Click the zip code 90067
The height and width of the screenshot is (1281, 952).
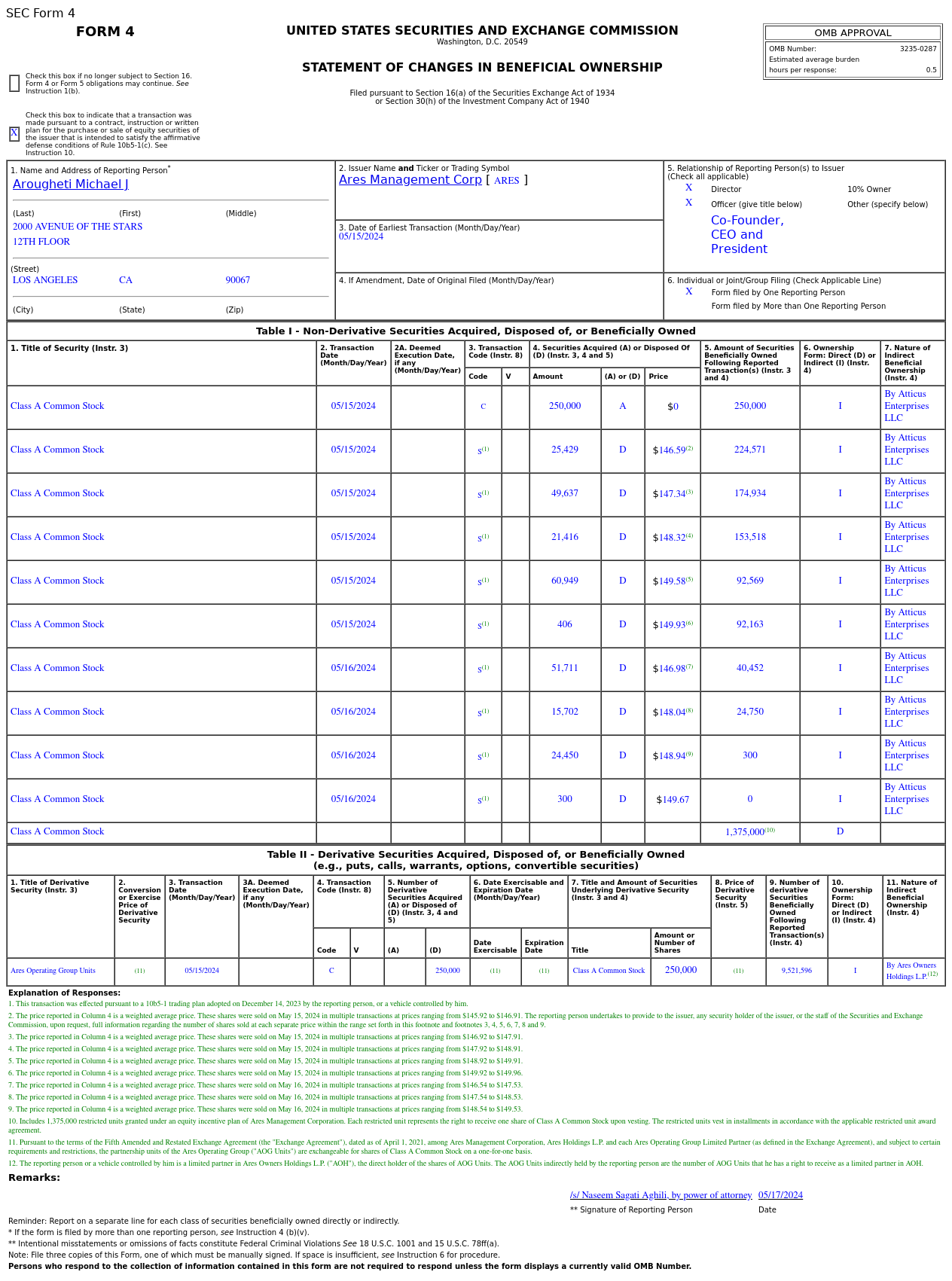point(238,280)
